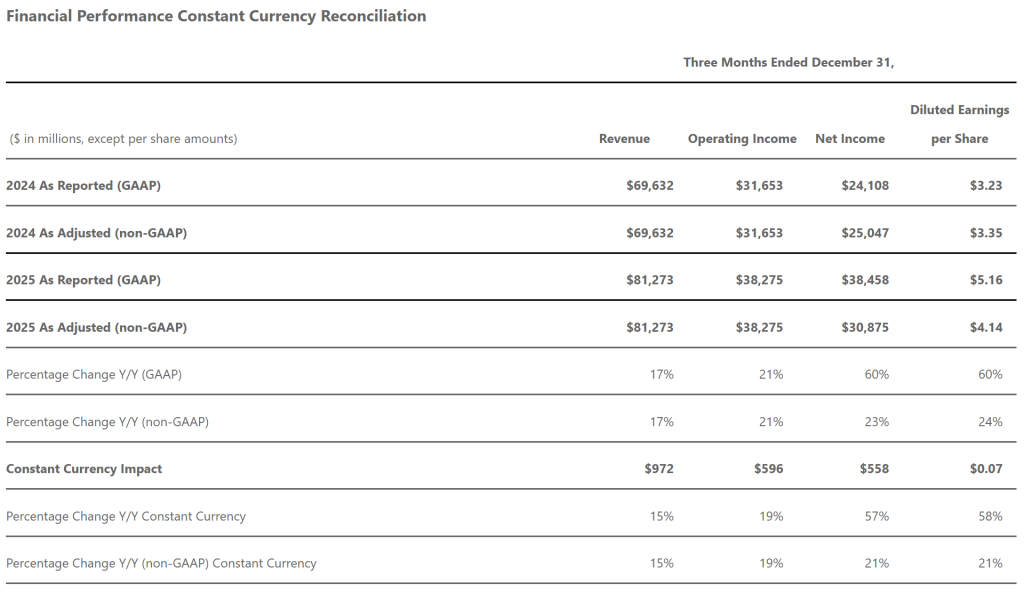Select the $5.16 diluted EPS value

point(986,280)
